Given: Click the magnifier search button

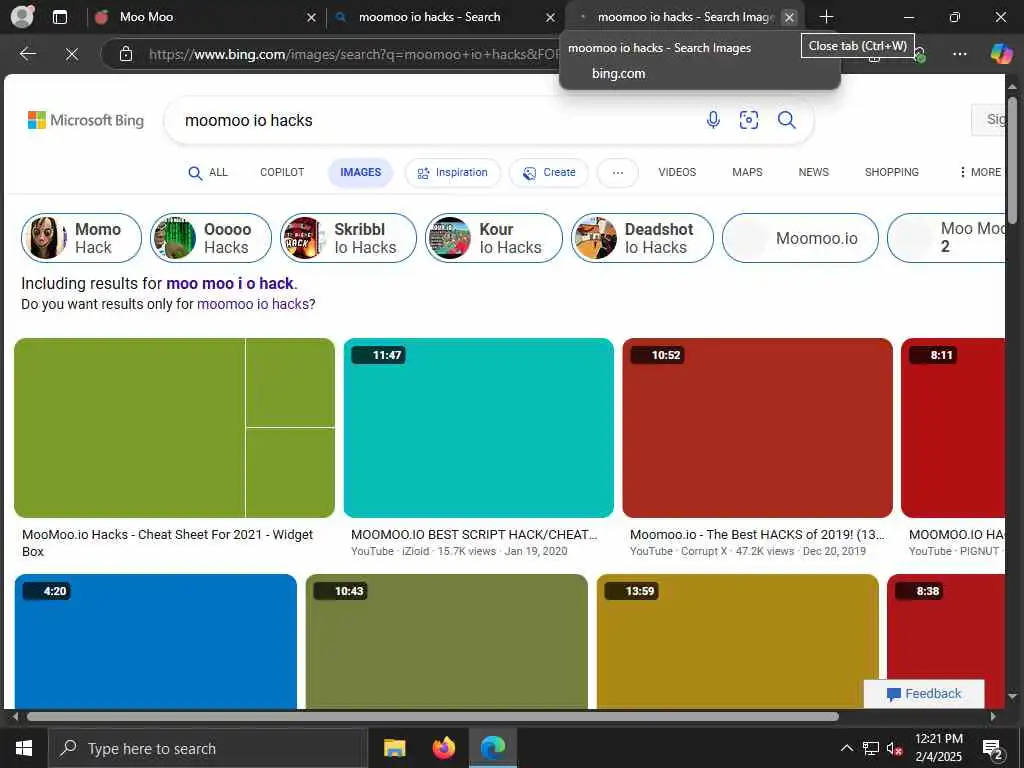Looking at the screenshot, I should pos(786,120).
